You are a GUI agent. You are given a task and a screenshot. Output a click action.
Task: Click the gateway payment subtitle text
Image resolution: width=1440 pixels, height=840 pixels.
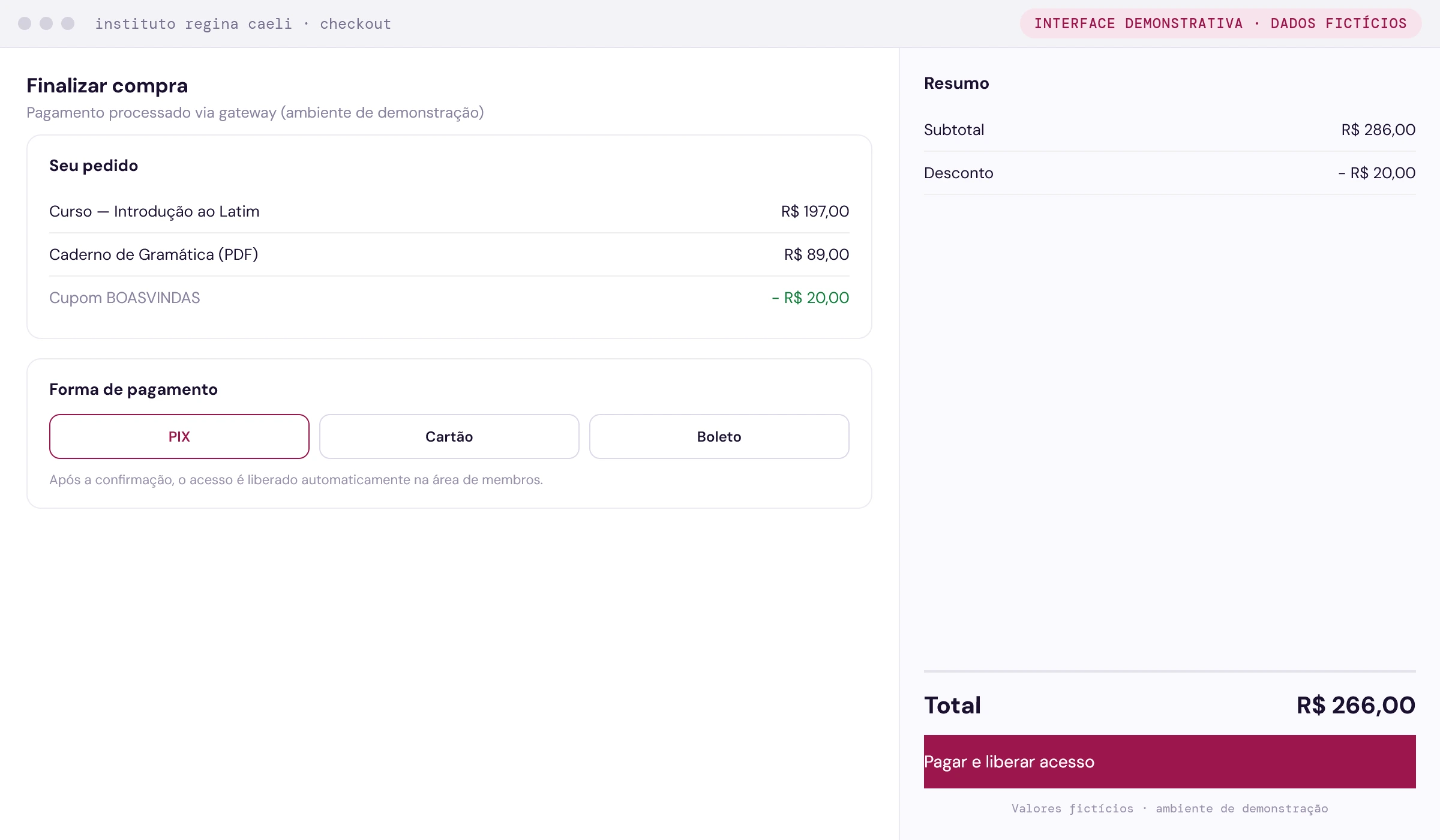coord(255,113)
